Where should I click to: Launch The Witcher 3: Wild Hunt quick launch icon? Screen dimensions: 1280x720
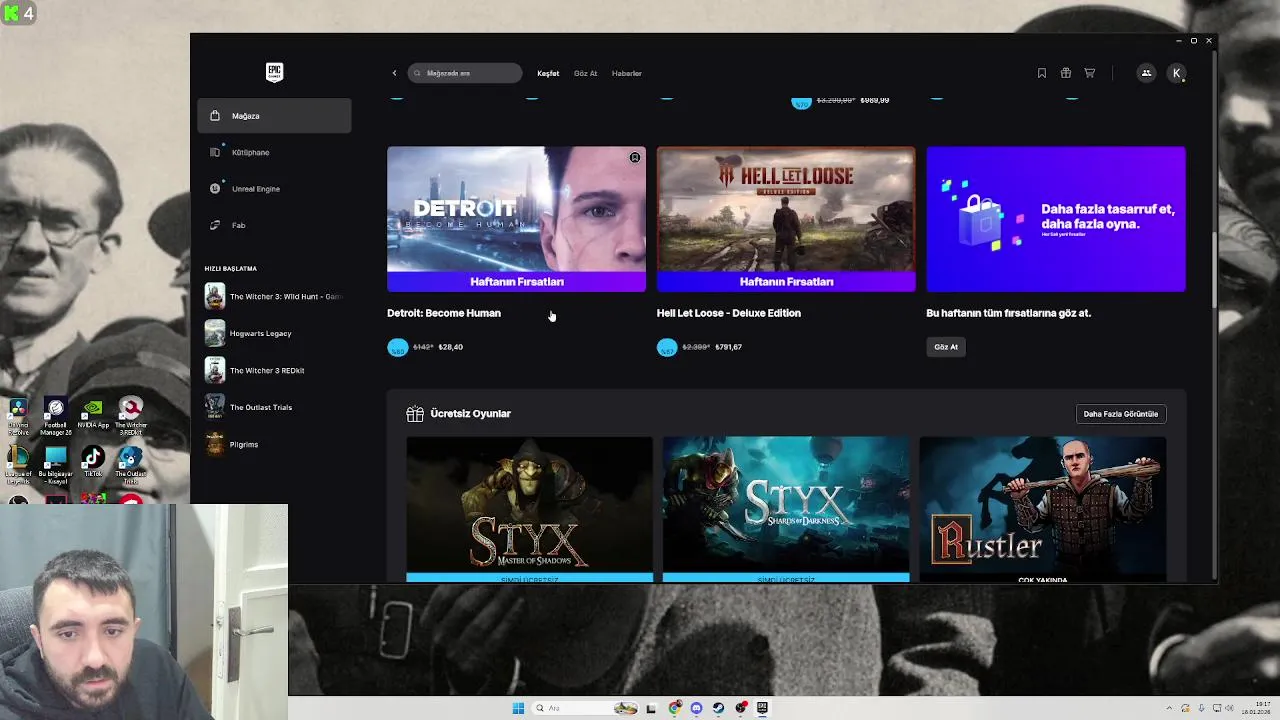215,296
